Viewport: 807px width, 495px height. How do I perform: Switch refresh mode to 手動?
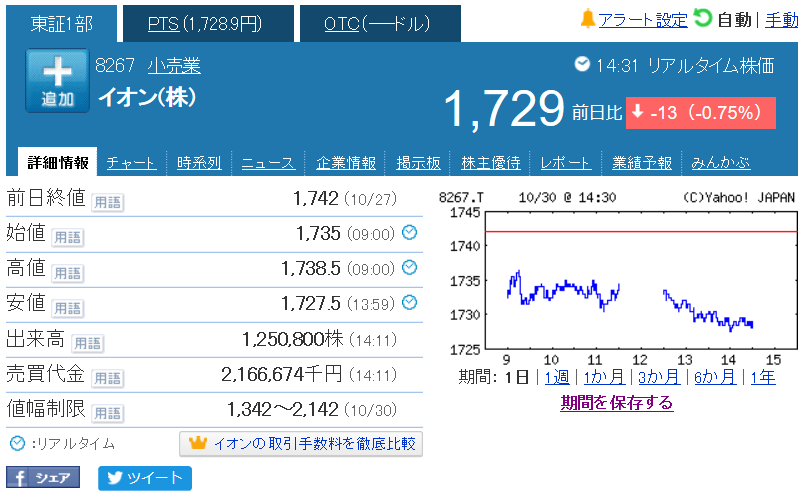pos(781,20)
